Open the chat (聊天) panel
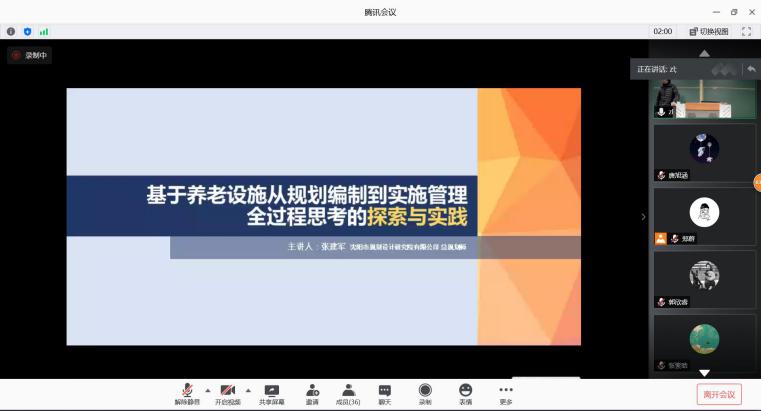The width and height of the screenshot is (761, 411). coord(384,393)
